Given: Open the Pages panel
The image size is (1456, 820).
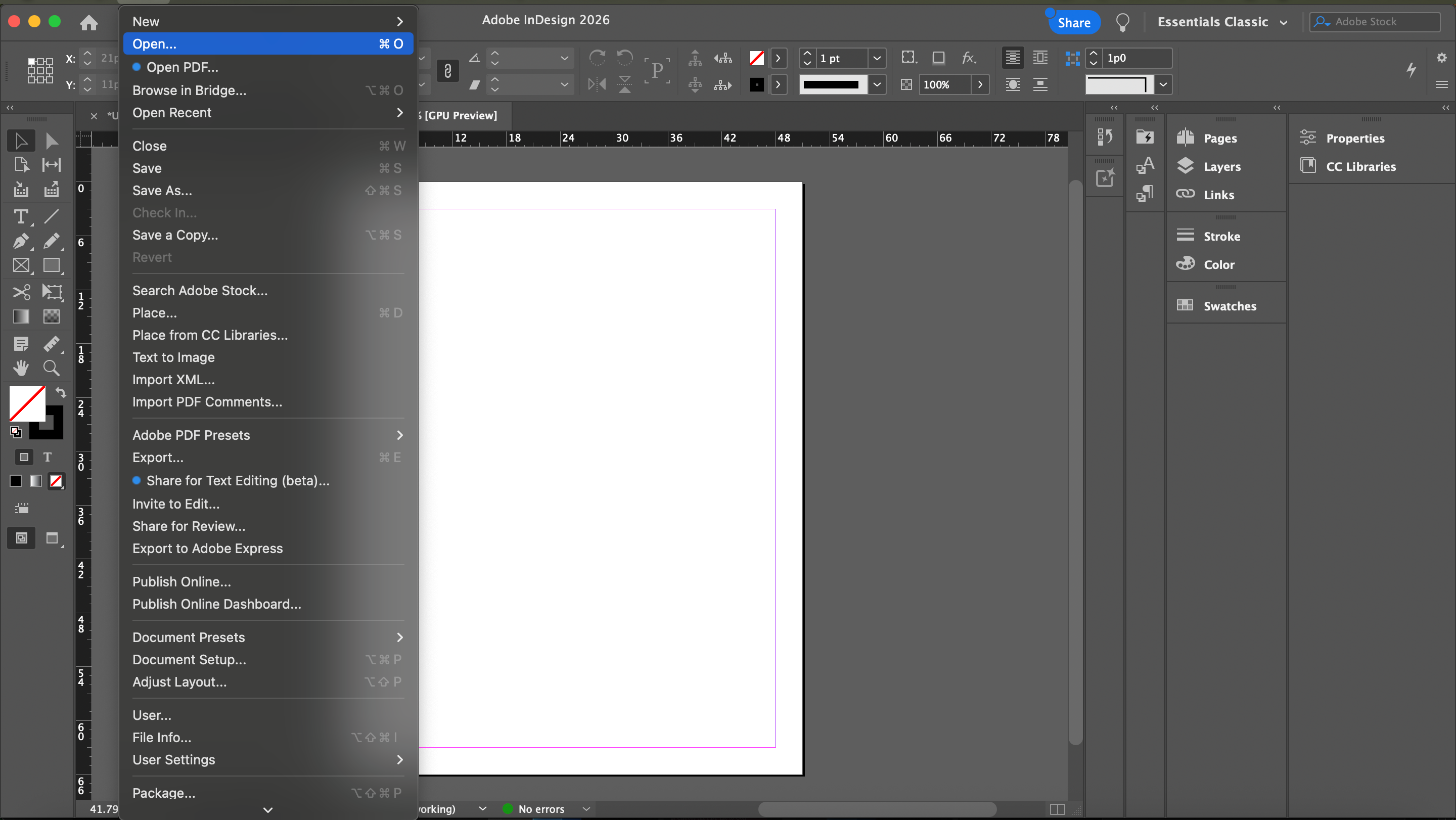Looking at the screenshot, I should point(1219,139).
